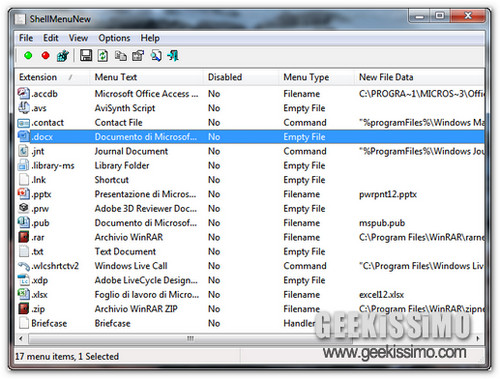Click the Properties toolbar icon
500x379 pixels.
click(138, 56)
